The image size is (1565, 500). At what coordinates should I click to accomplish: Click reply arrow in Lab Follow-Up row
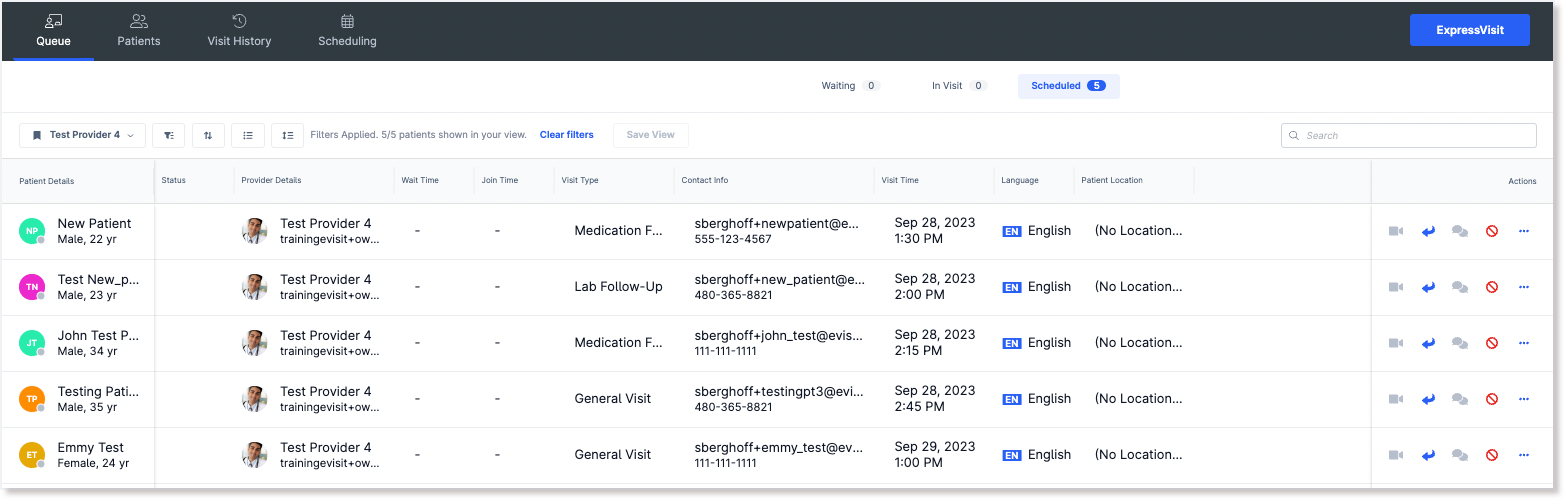coord(1428,287)
